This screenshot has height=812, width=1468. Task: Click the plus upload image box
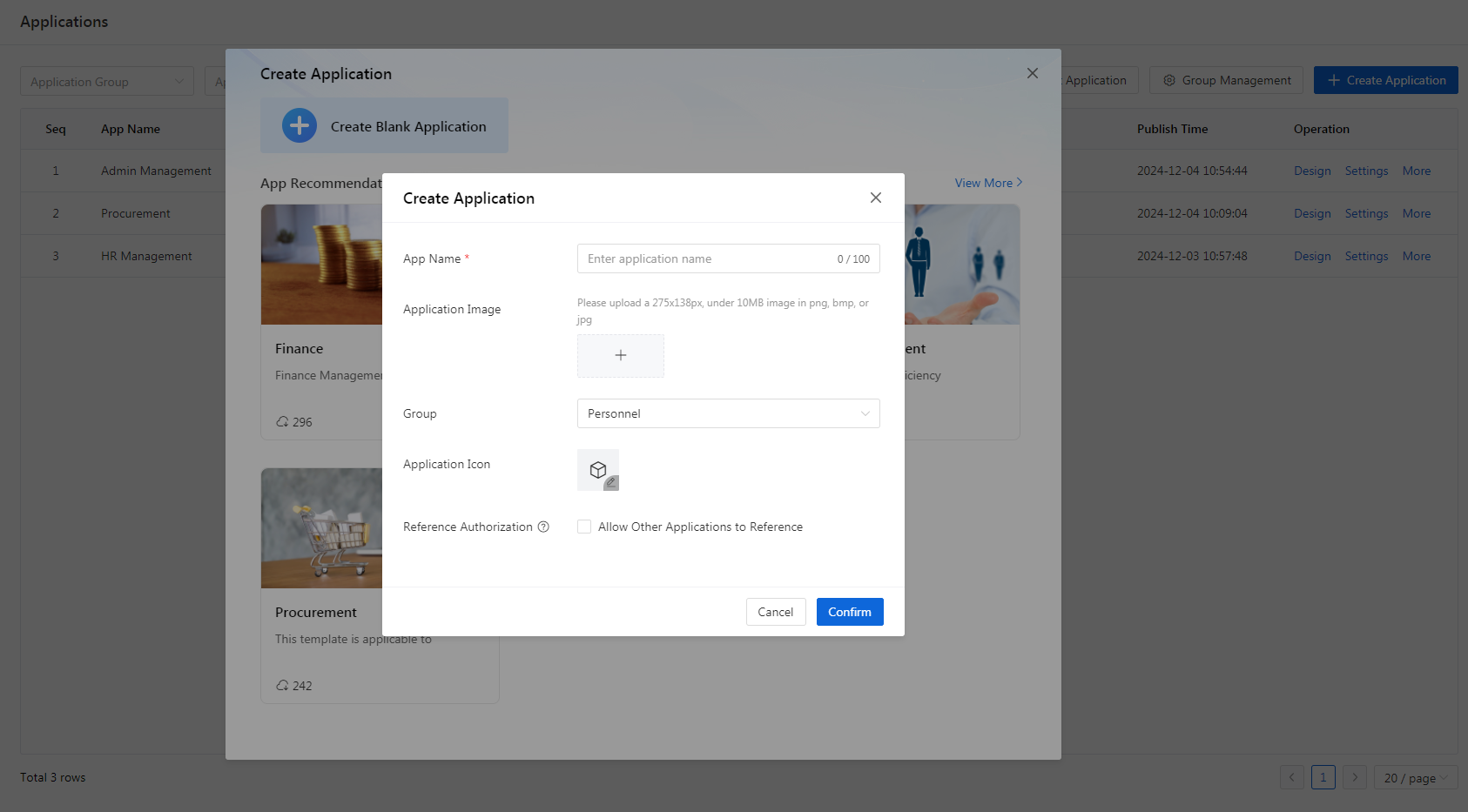point(621,356)
